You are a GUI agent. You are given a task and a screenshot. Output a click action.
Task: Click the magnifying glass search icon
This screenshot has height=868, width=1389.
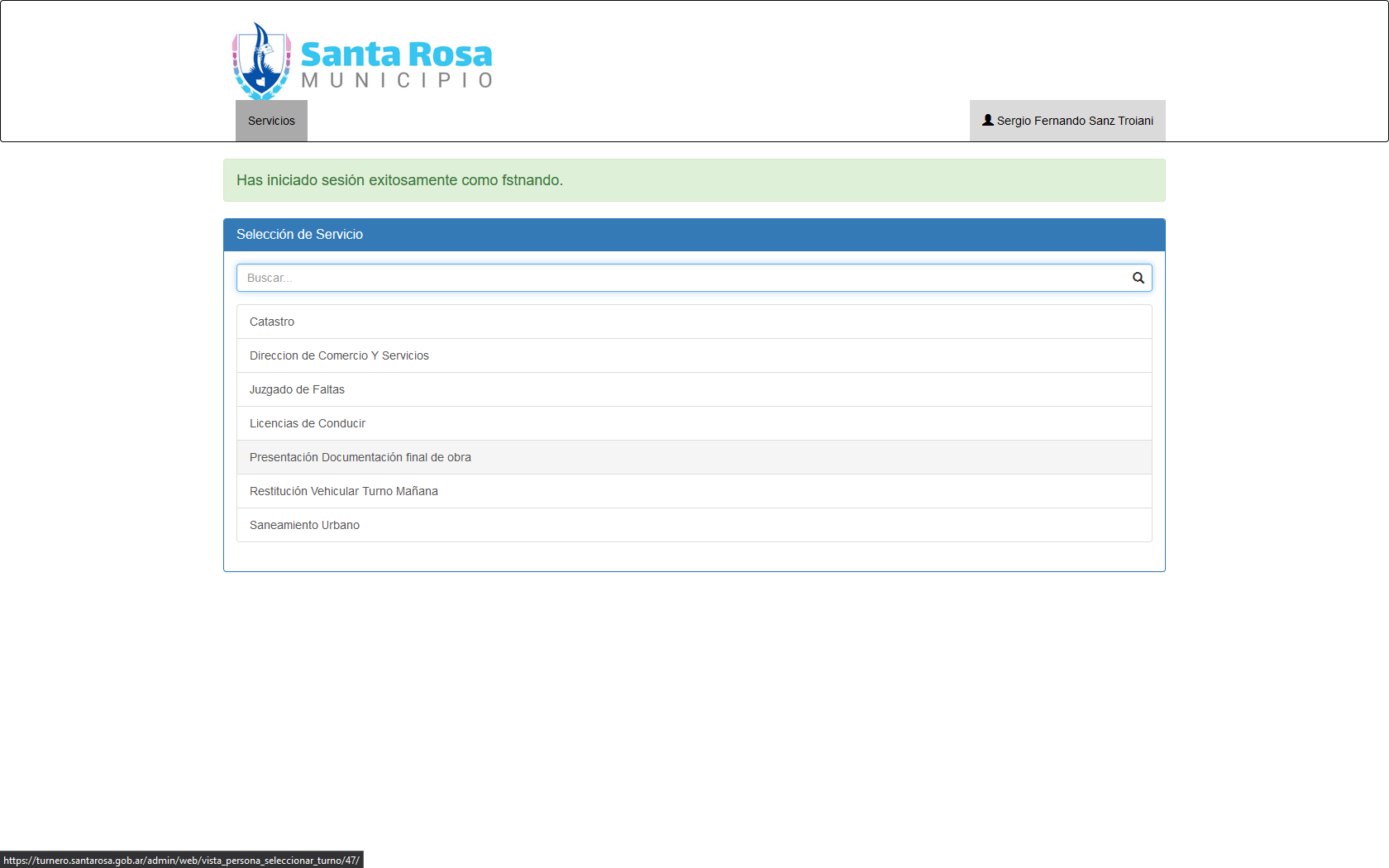tap(1138, 278)
